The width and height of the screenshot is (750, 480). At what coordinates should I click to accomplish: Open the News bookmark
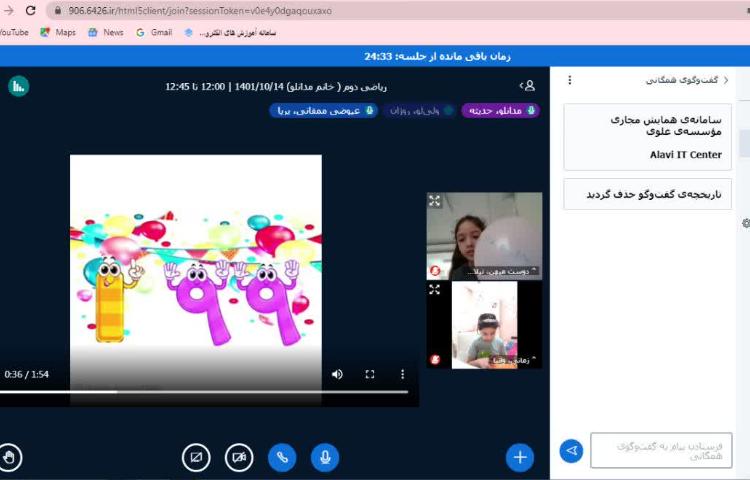pos(106,33)
